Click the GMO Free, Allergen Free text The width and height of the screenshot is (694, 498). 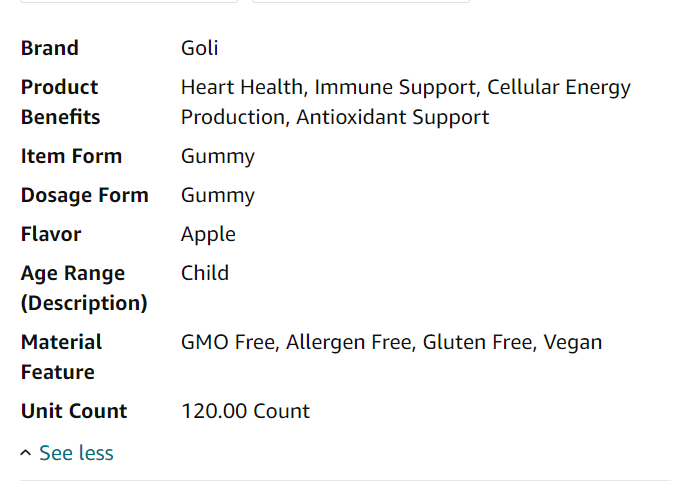pos(298,342)
